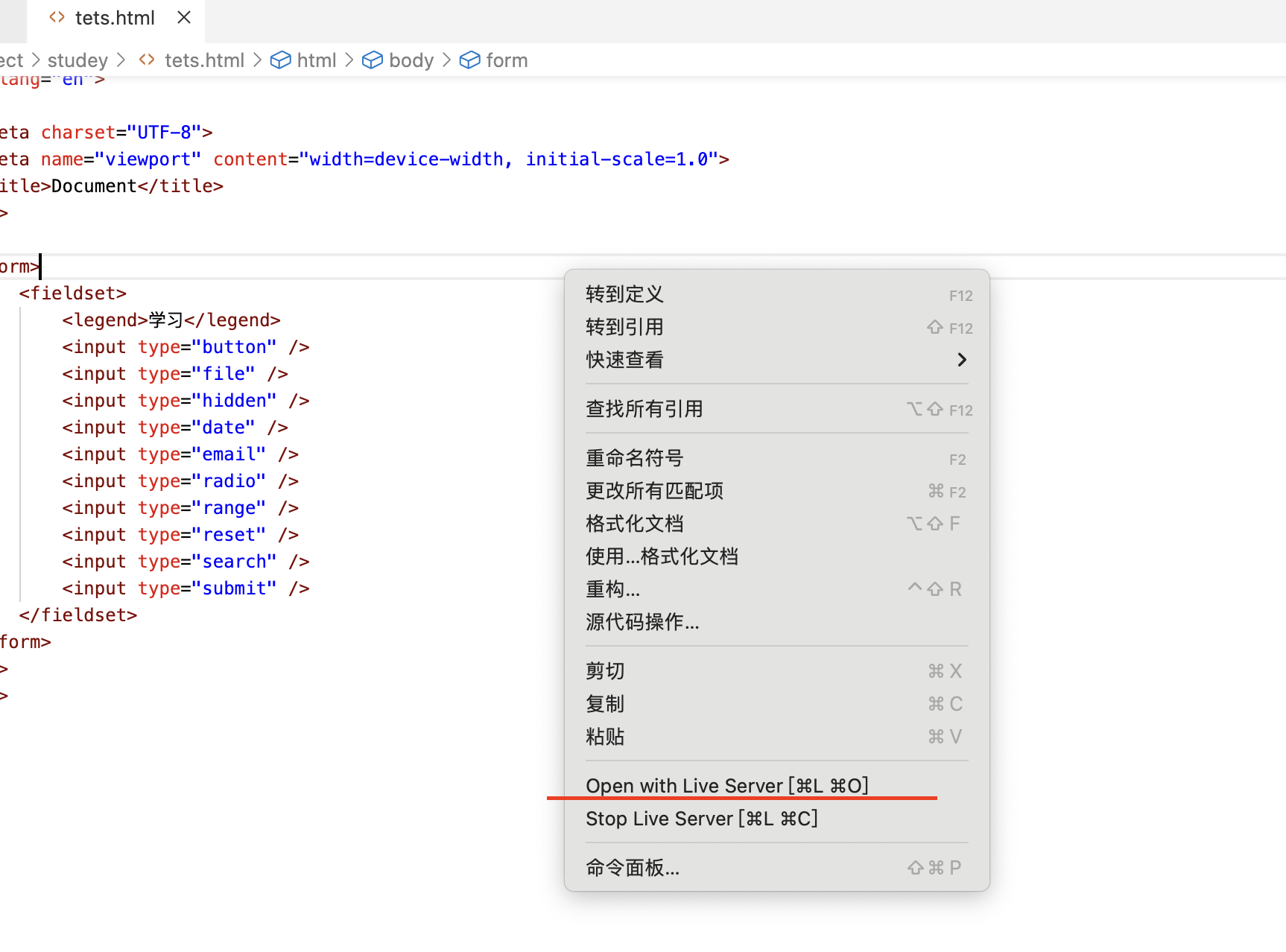The height and width of the screenshot is (952, 1286).
Task: Click the cube icon before form in breadcrumb
Action: [469, 60]
